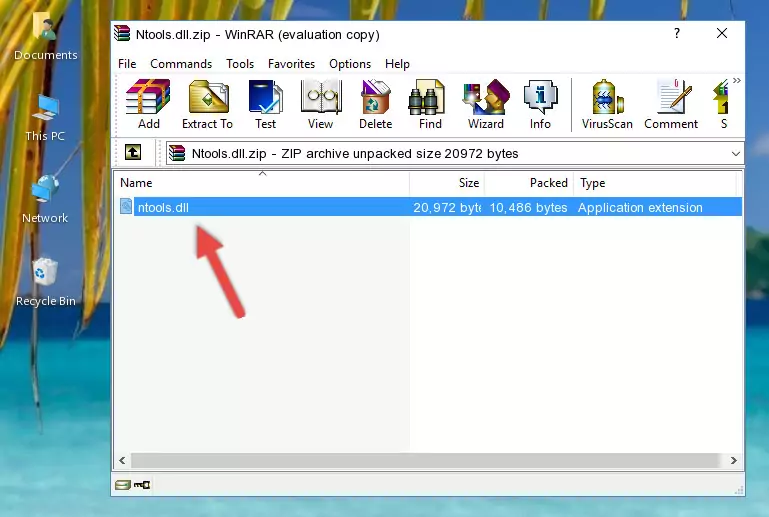Run the Test archive tool
769x517 pixels.
click(265, 104)
